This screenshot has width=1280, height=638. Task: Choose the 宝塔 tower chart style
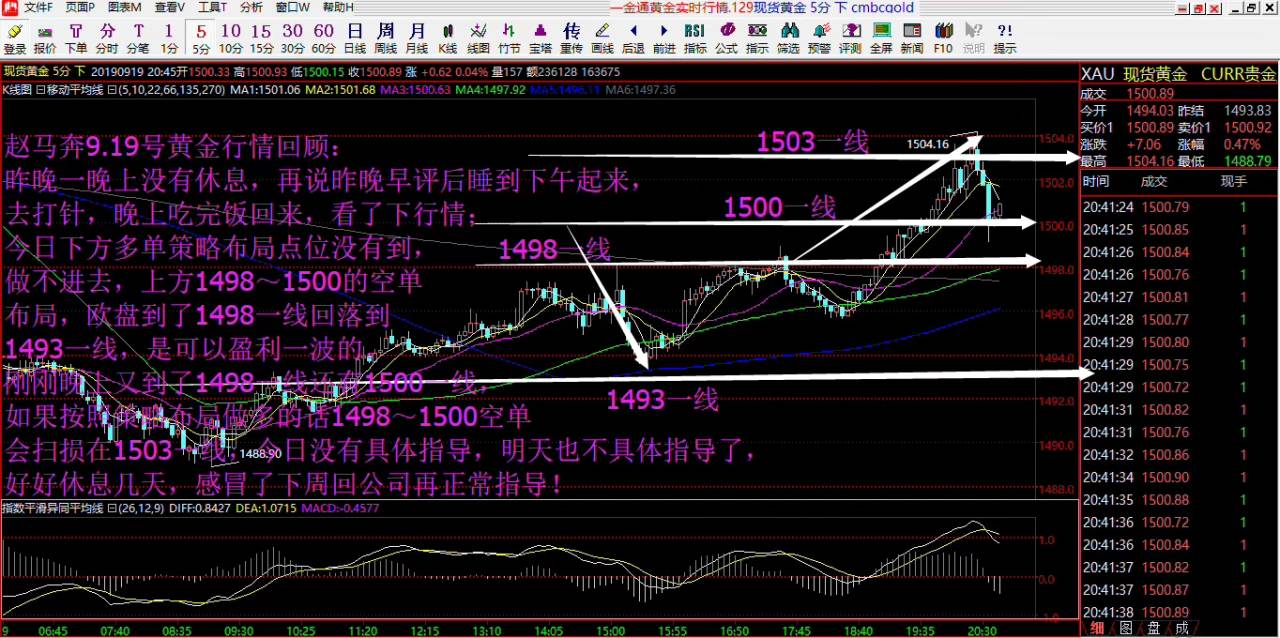540,38
